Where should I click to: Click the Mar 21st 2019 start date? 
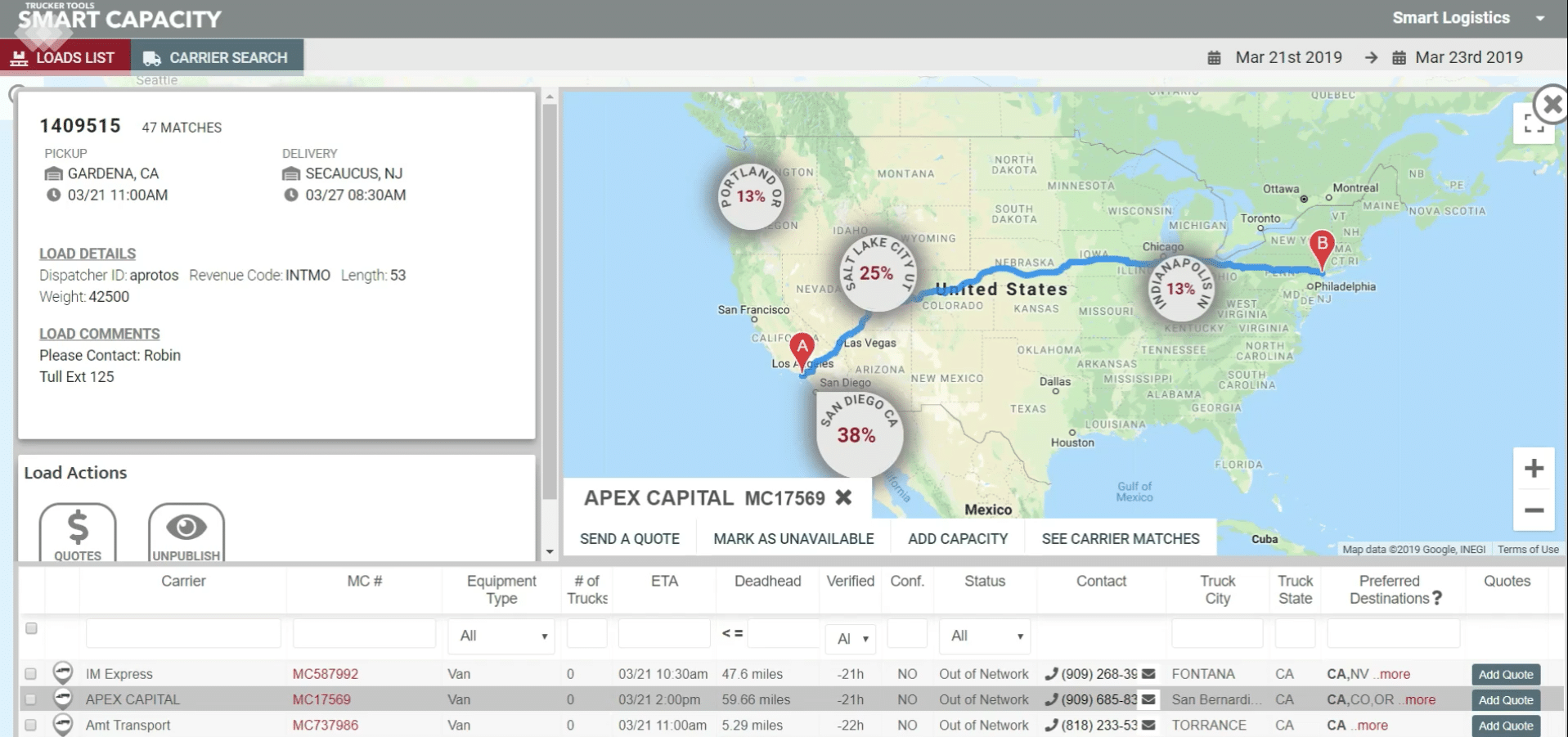pos(1288,57)
